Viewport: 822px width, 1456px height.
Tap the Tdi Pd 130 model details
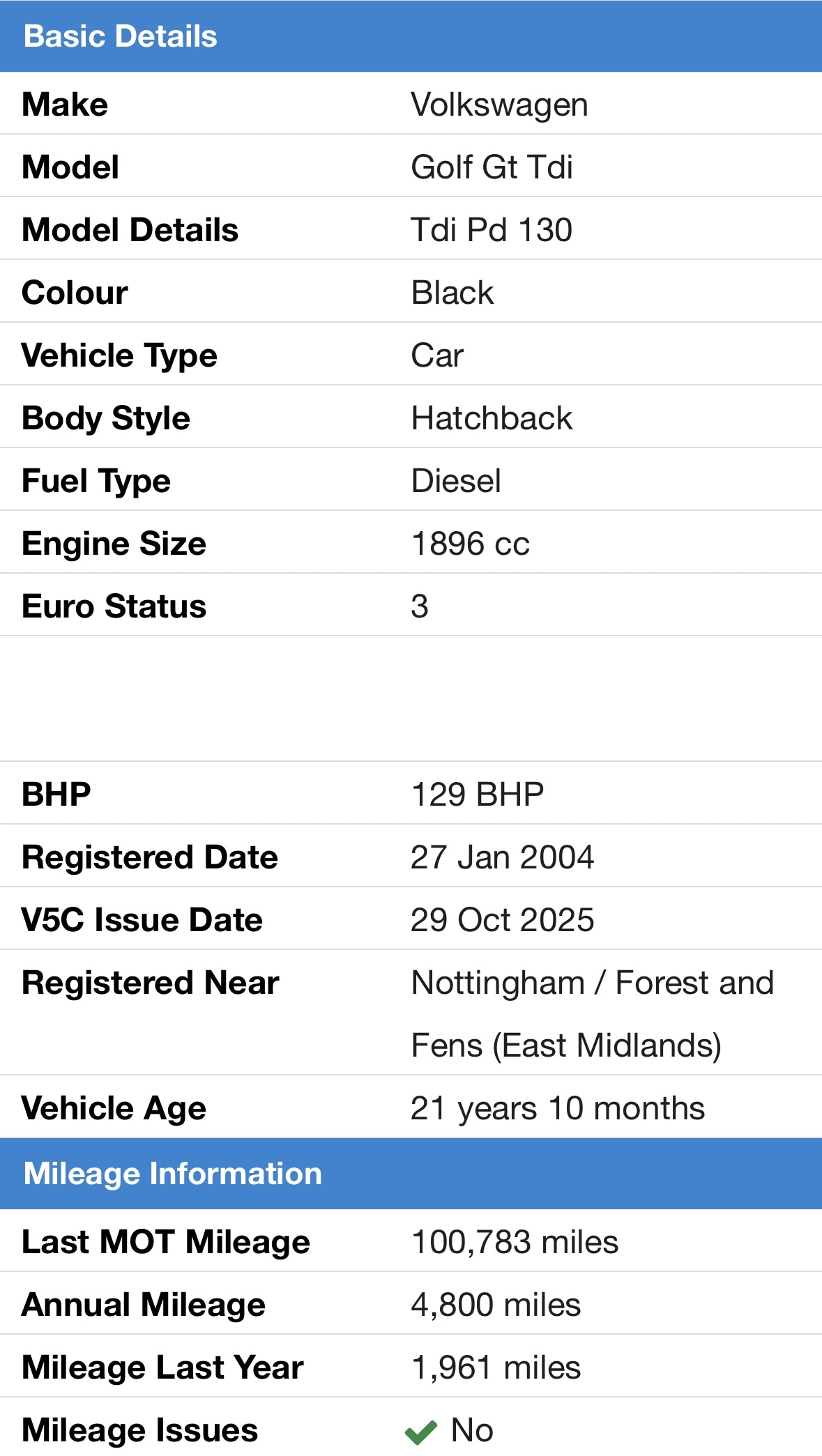[492, 230]
